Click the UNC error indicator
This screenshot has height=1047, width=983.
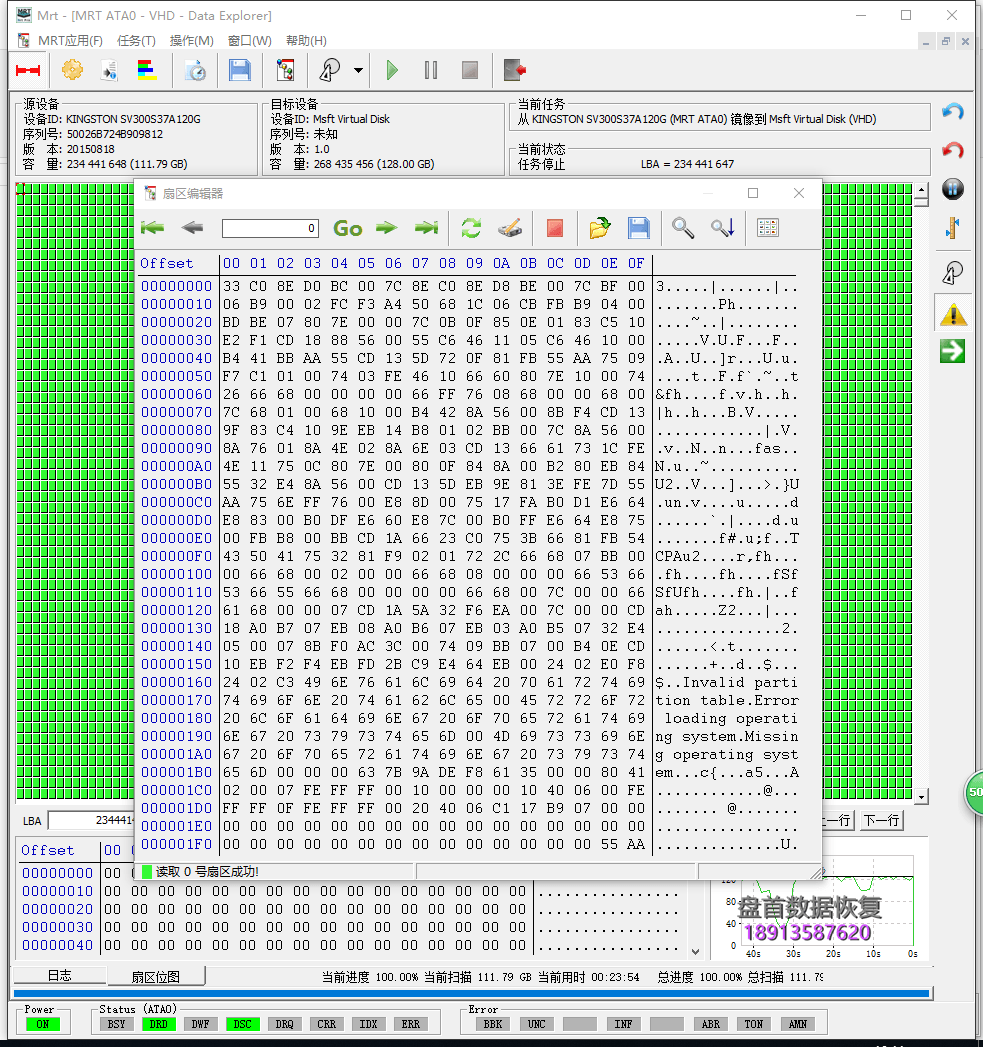point(537,1024)
